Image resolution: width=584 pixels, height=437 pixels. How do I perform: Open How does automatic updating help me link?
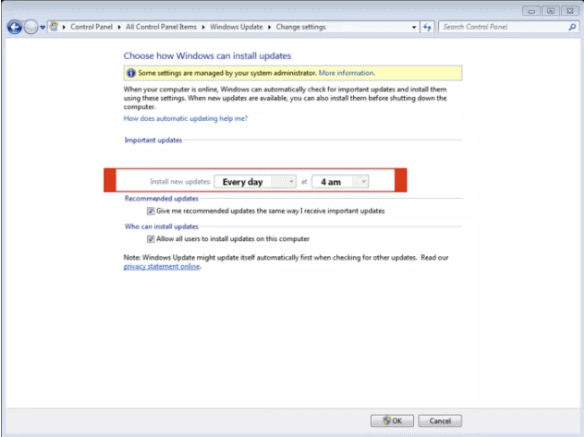pos(185,118)
